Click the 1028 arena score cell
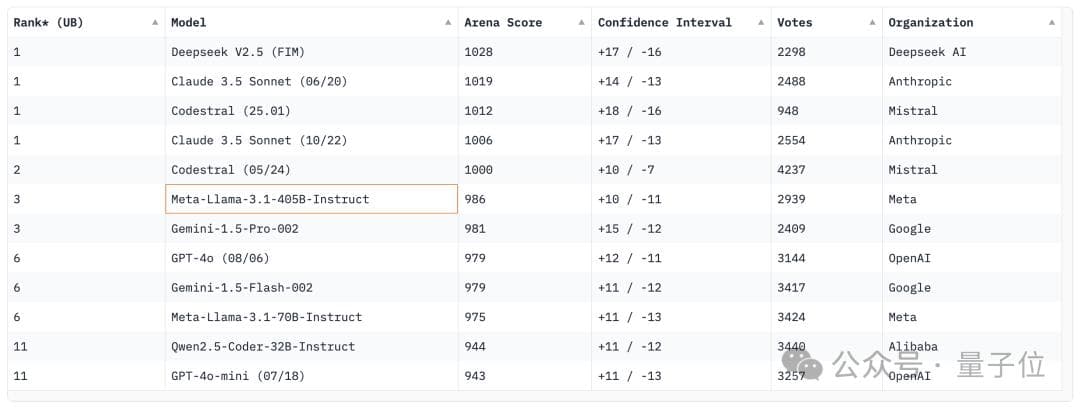 coord(478,52)
